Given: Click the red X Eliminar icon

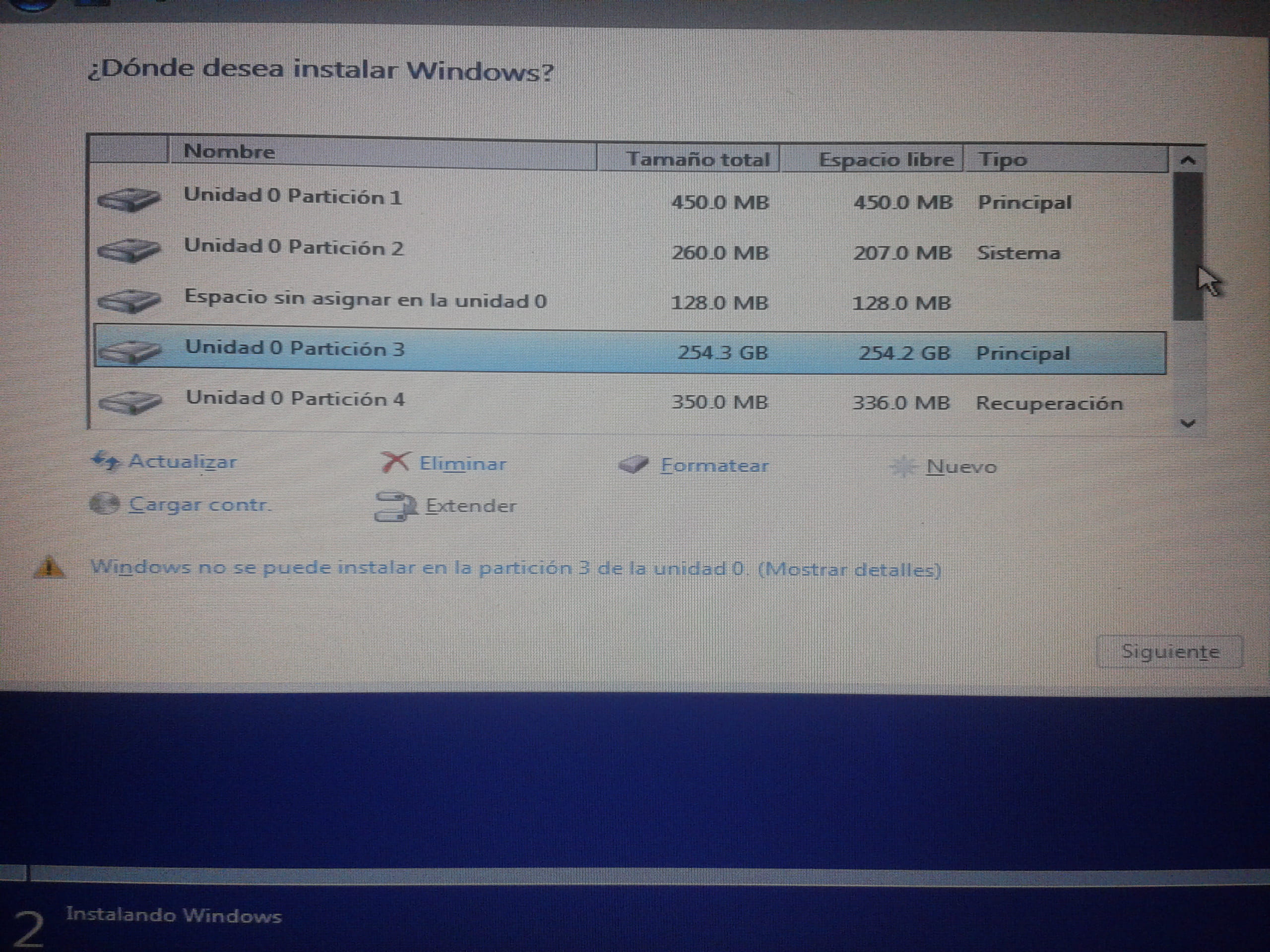Looking at the screenshot, I should pos(395,461).
